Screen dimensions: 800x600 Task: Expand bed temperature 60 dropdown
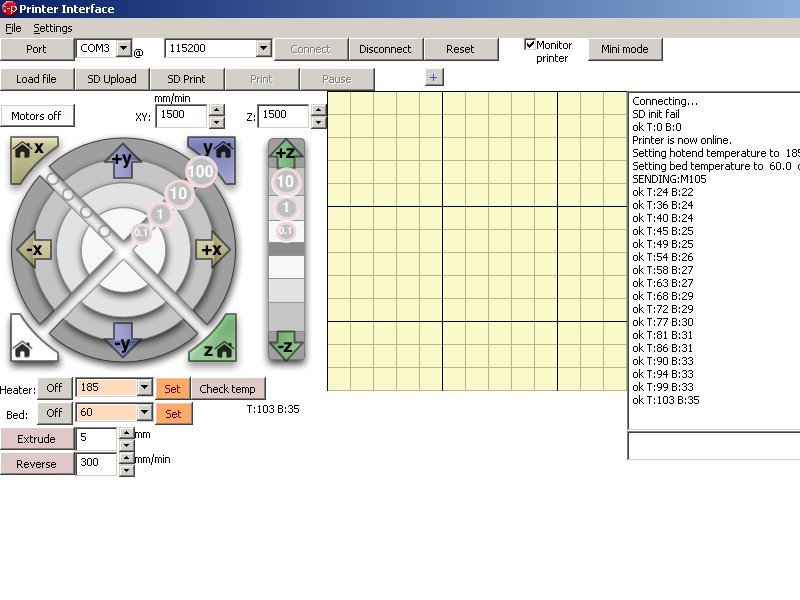pyautogui.click(x=144, y=412)
